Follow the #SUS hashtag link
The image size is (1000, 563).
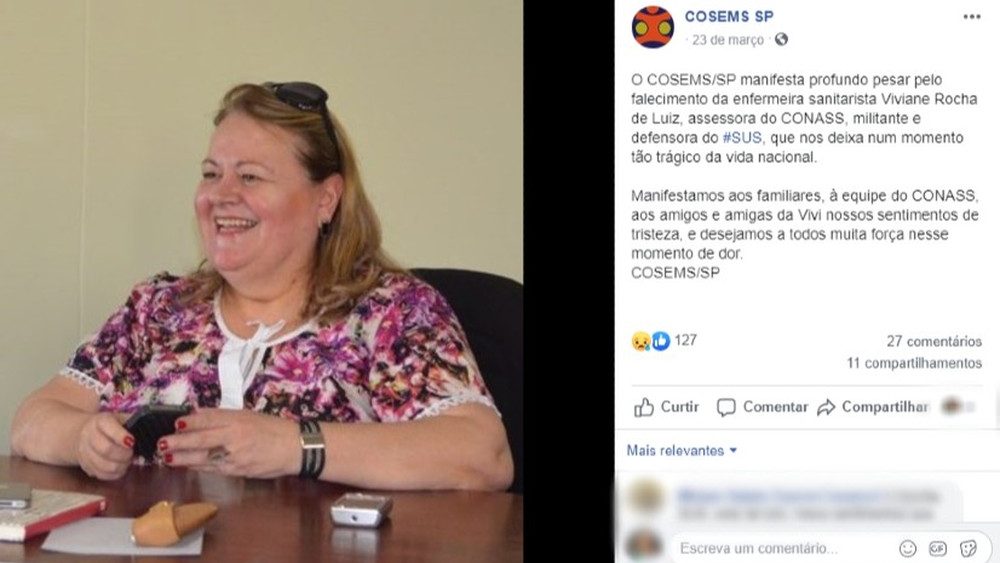pos(742,138)
